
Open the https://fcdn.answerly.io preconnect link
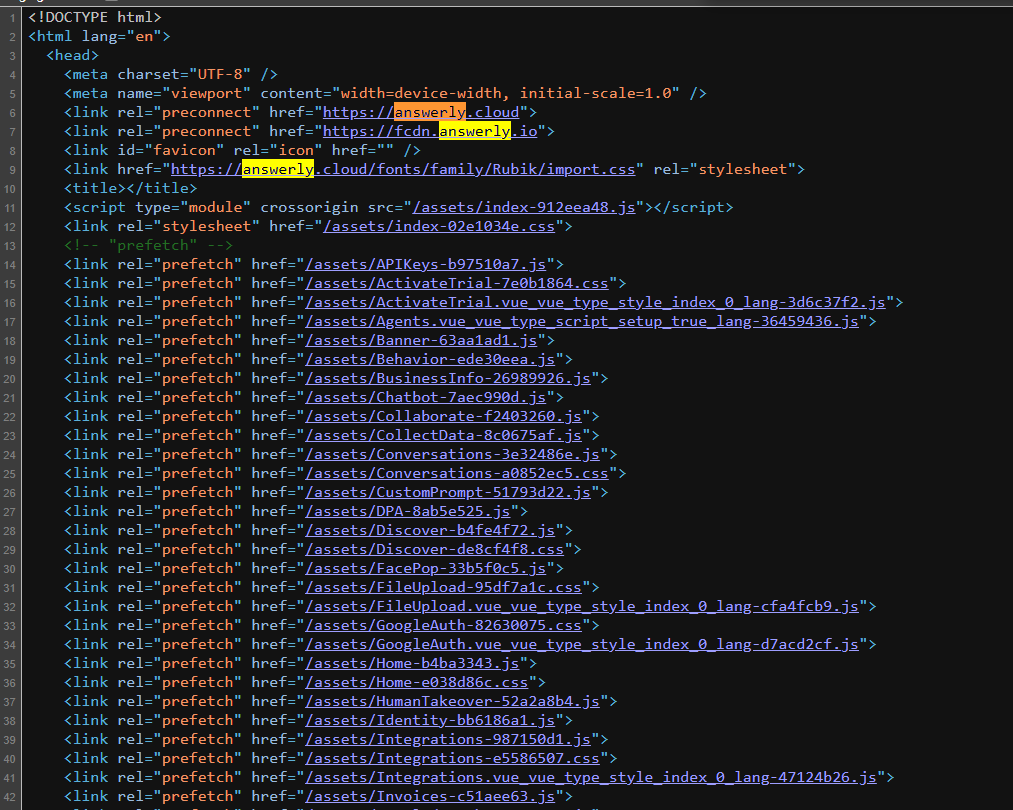click(x=430, y=131)
